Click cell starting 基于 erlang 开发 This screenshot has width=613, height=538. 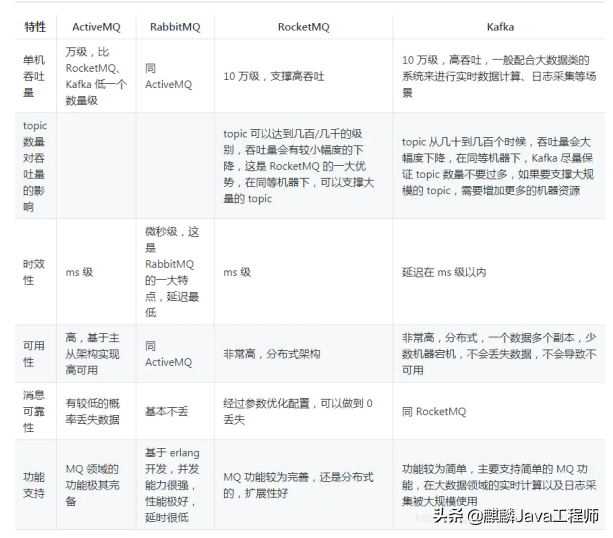tap(172, 485)
